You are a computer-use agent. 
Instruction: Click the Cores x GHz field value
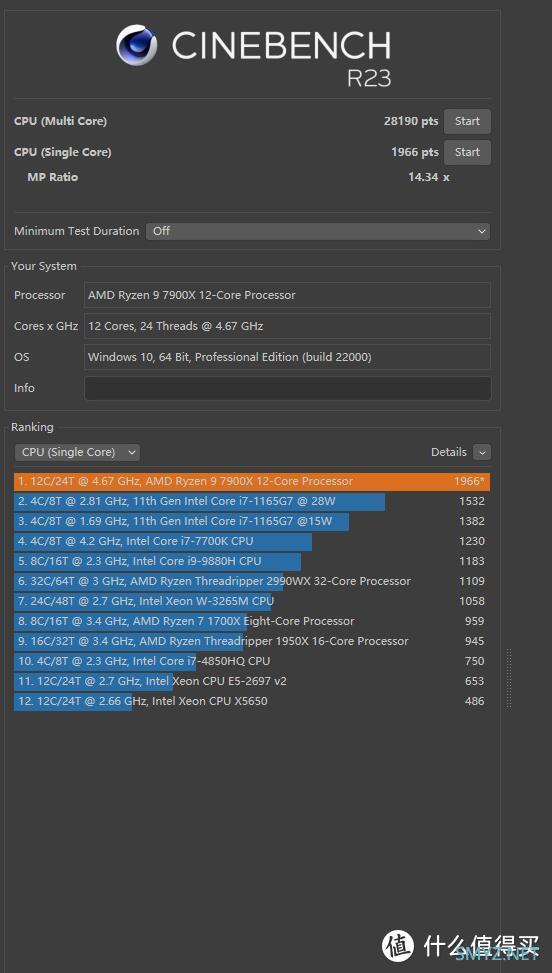(288, 326)
